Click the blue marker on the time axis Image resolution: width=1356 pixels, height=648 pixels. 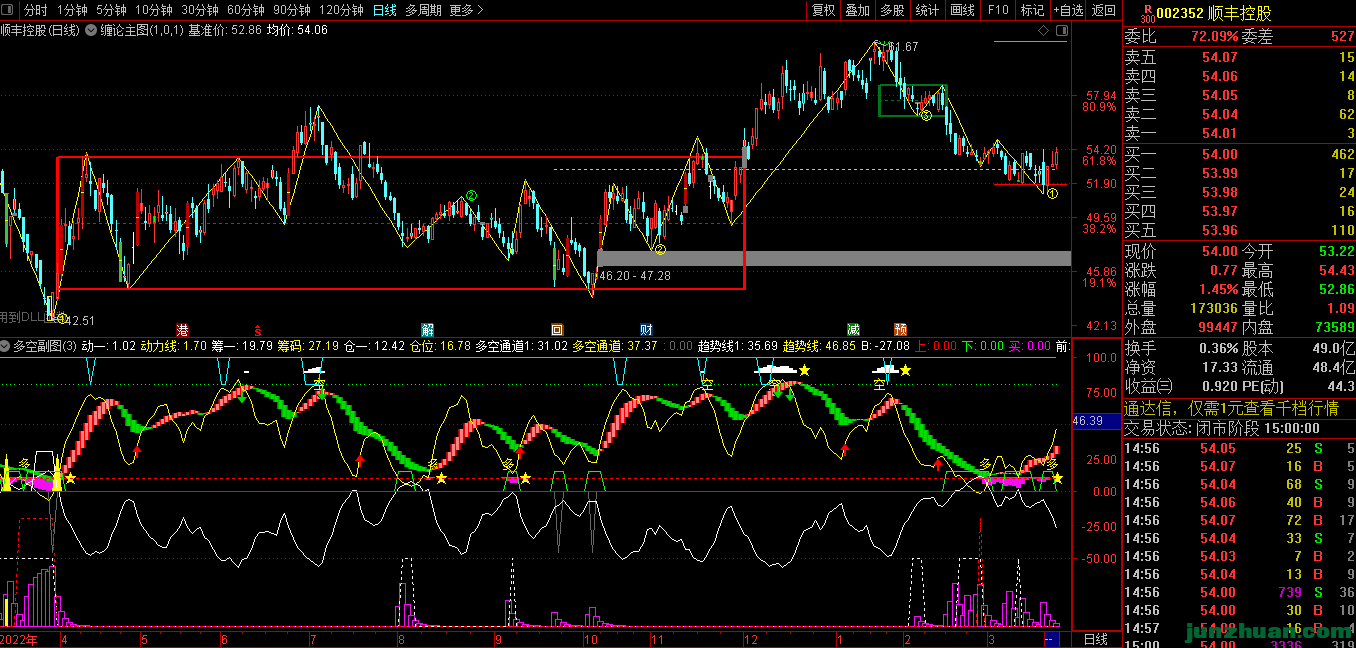[1050, 639]
